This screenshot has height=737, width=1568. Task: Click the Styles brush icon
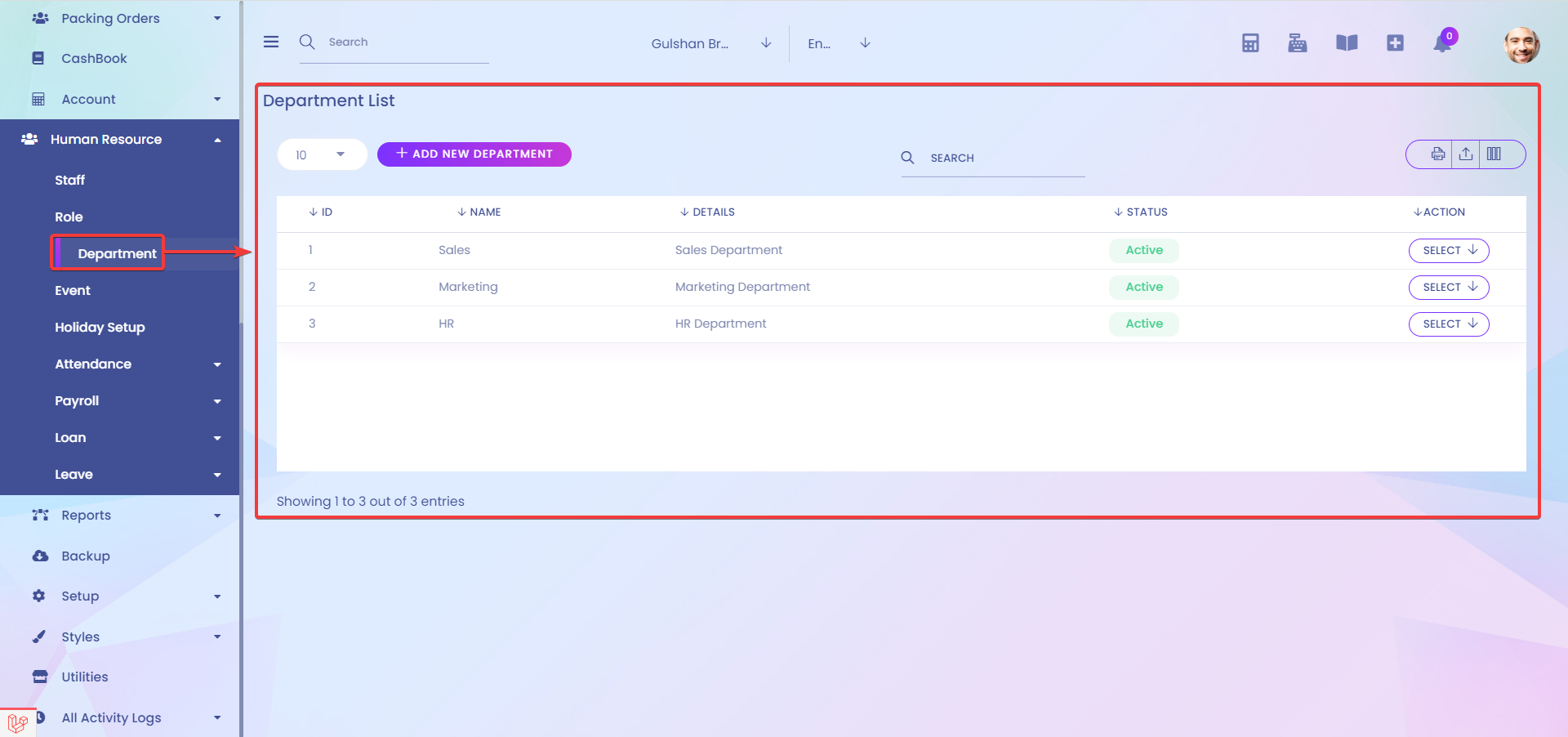(38, 636)
